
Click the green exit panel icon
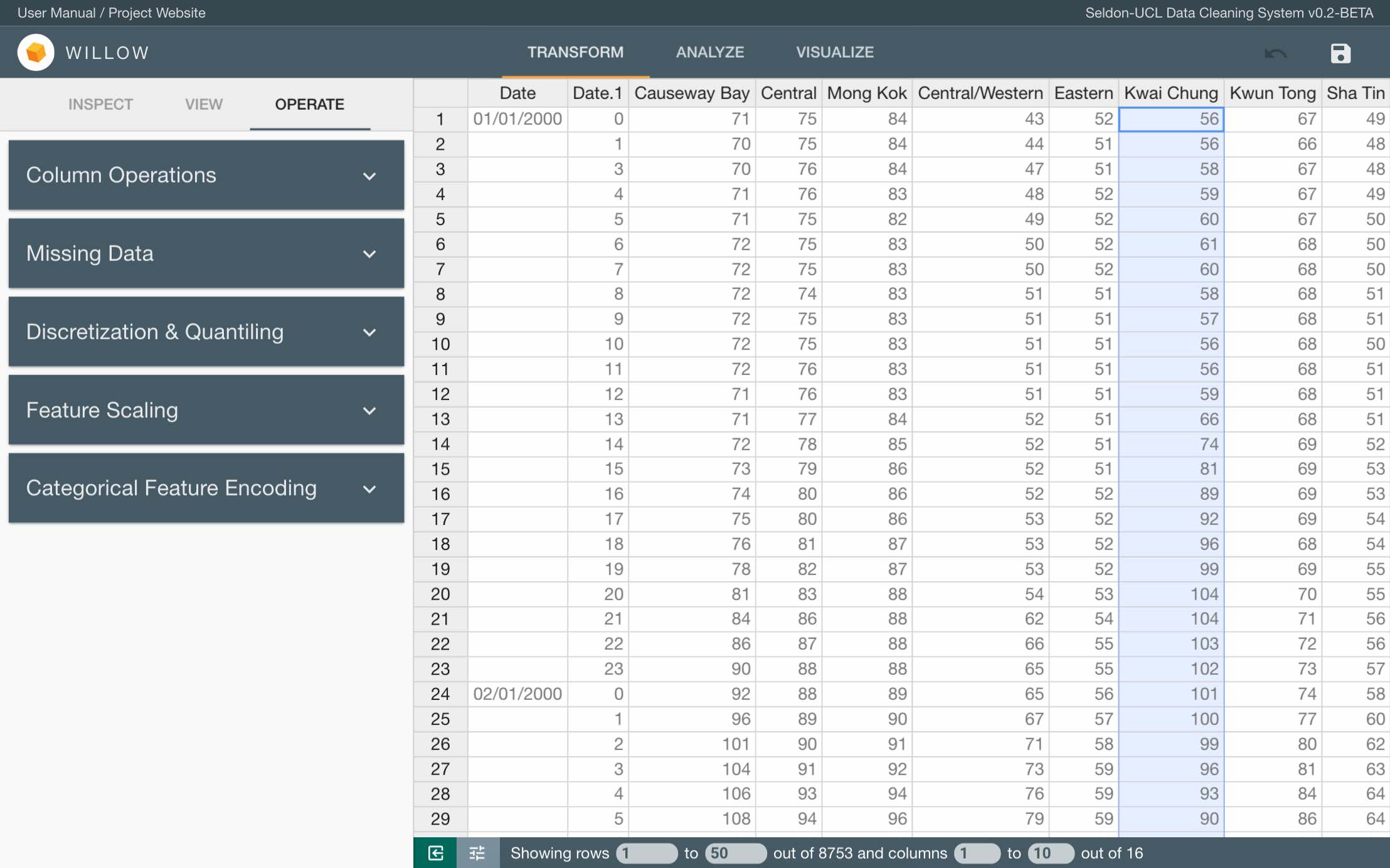coord(435,853)
